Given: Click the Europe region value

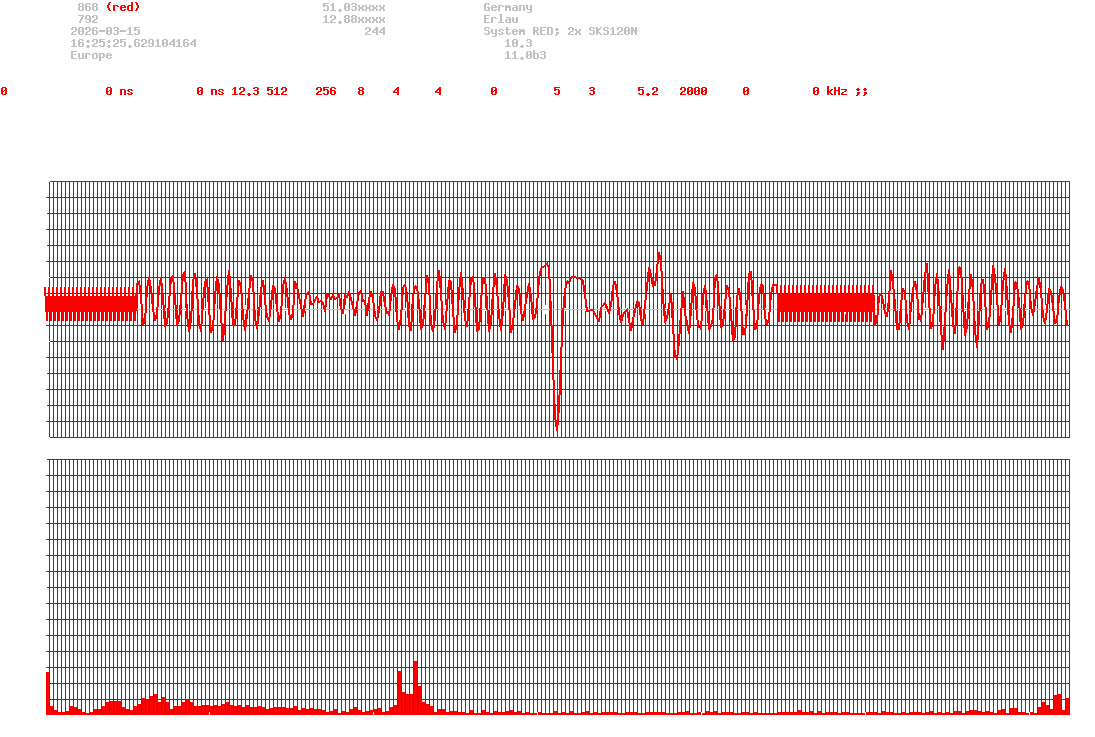Looking at the screenshot, I should [x=91, y=55].
